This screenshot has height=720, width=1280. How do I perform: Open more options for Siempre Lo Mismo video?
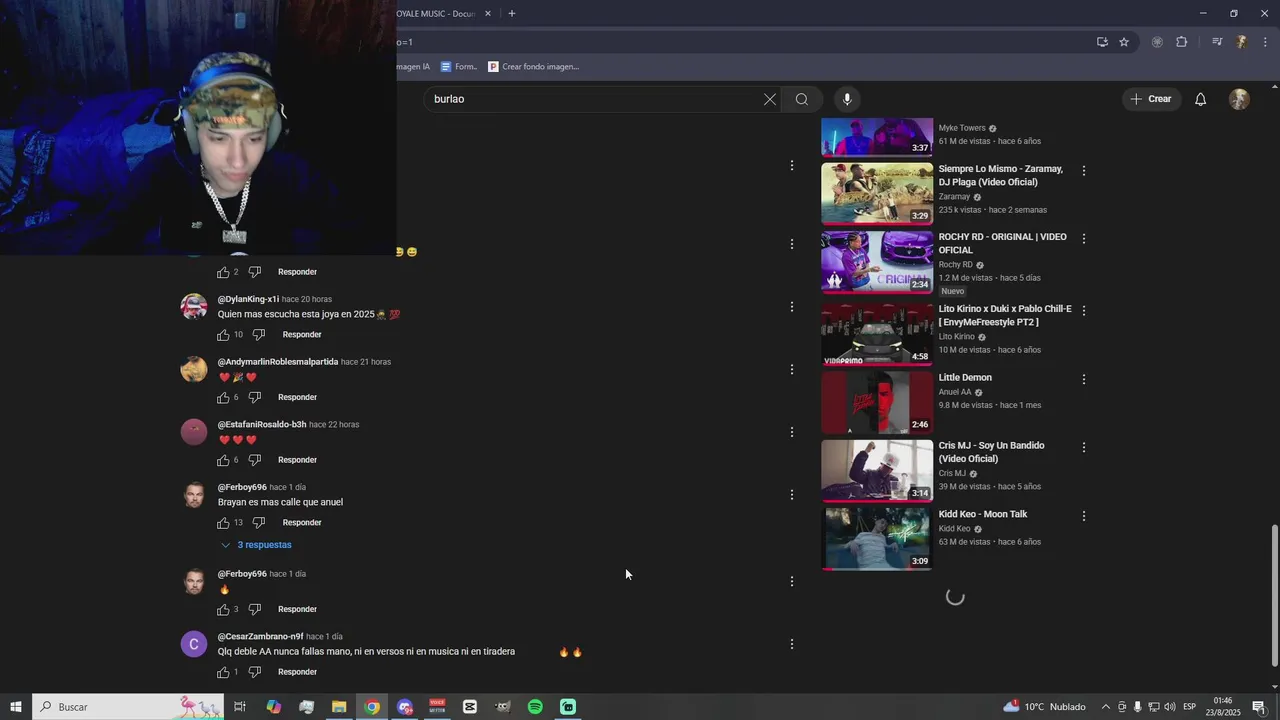point(1083,171)
